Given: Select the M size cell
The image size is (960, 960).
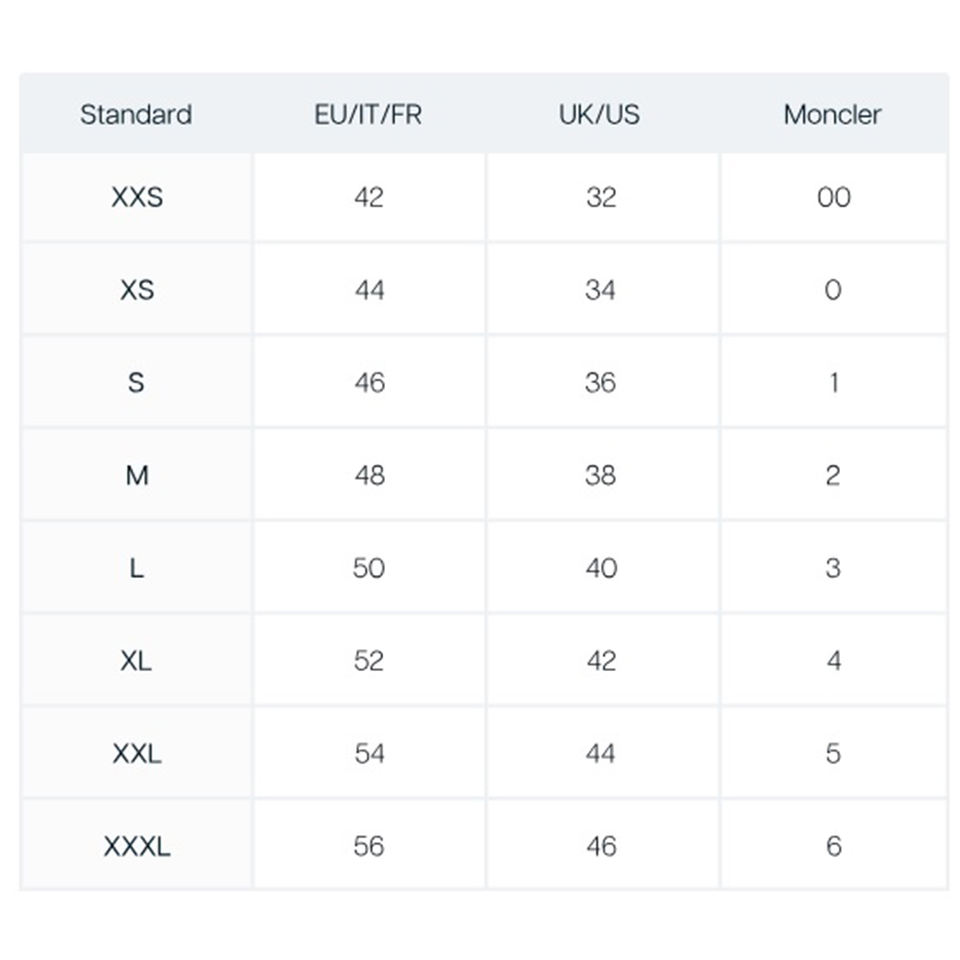Looking at the screenshot, I should pyautogui.click(x=137, y=475).
